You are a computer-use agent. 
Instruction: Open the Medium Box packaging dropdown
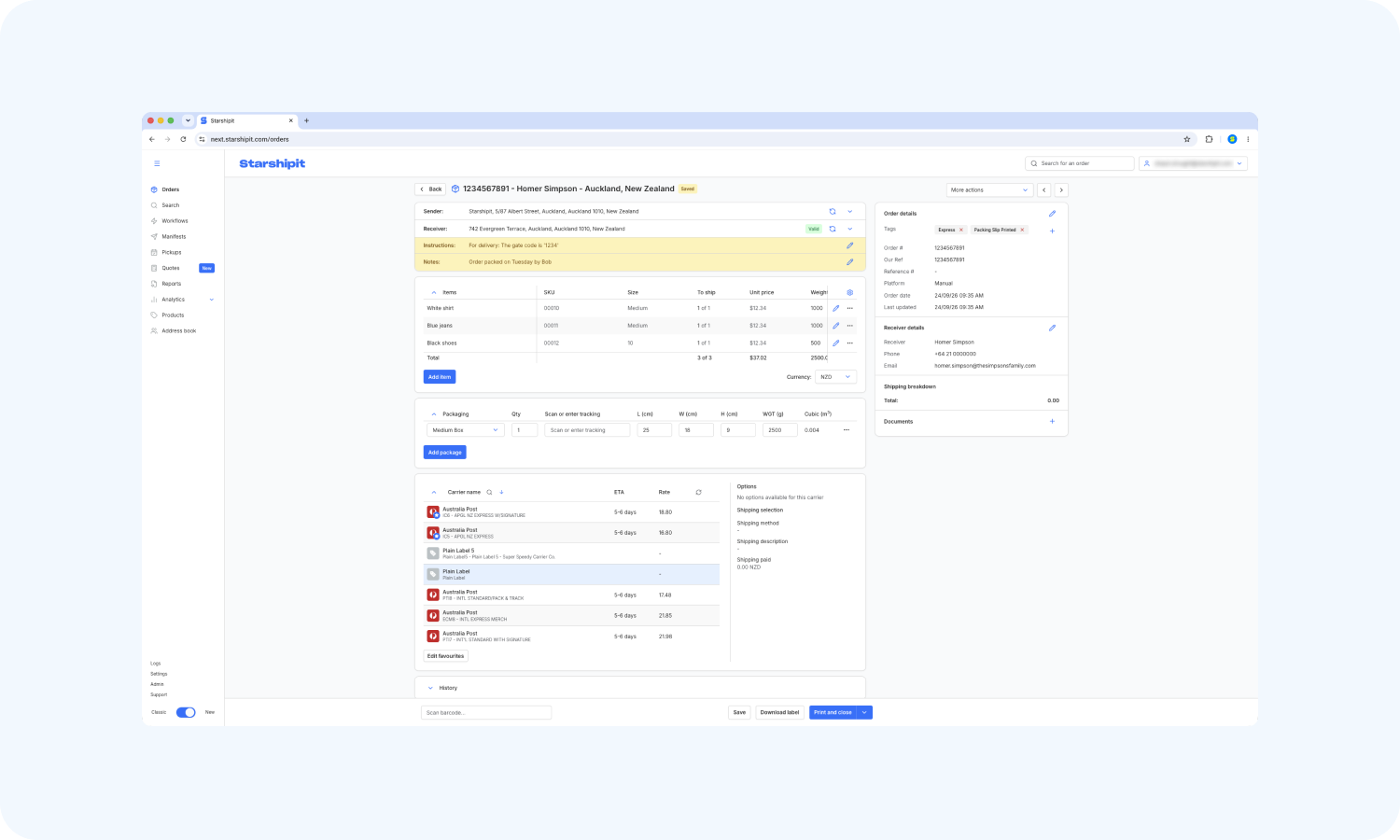[x=466, y=430]
